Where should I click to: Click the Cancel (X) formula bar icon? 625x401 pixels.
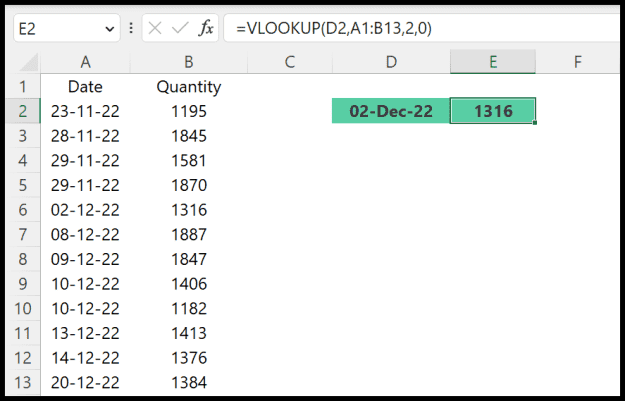pyautogui.click(x=156, y=29)
